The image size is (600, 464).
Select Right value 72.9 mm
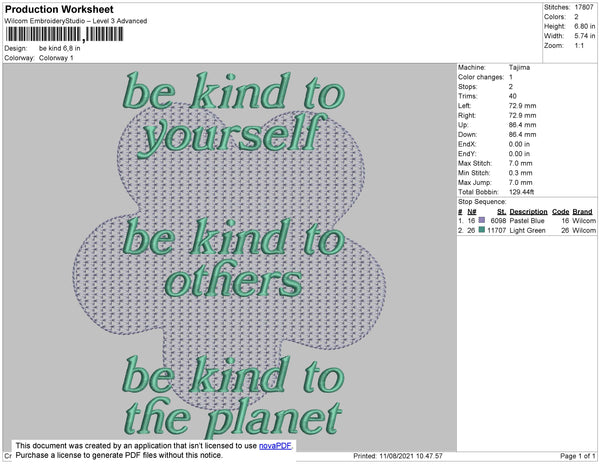522,115
